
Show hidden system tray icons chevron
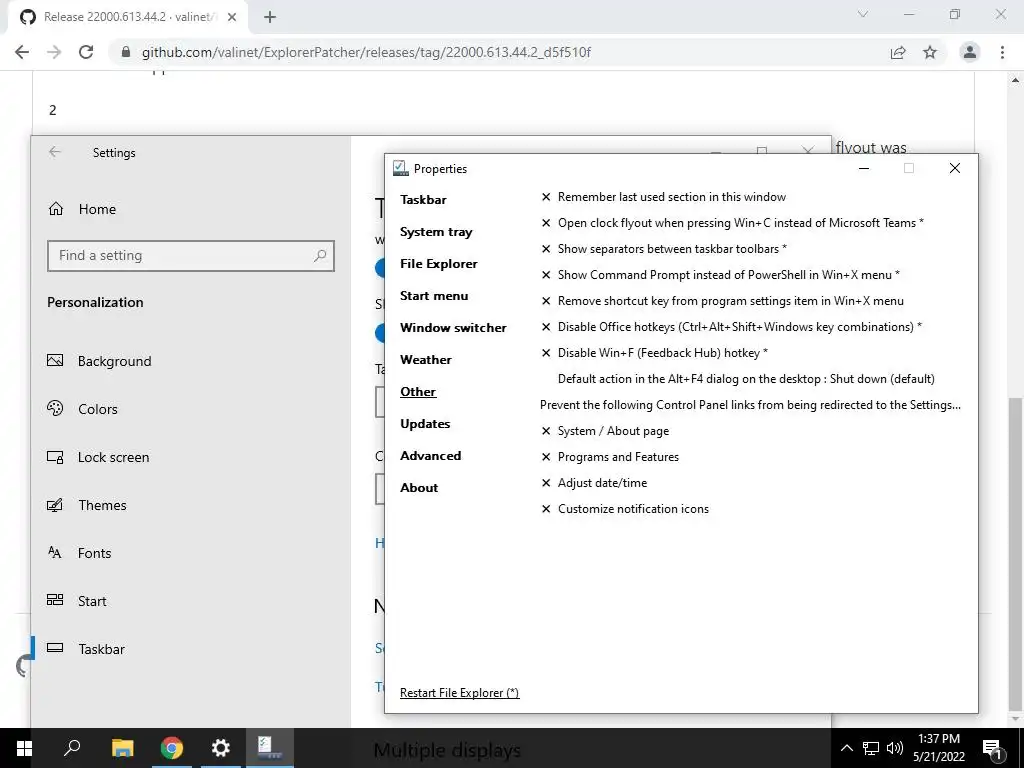click(846, 748)
